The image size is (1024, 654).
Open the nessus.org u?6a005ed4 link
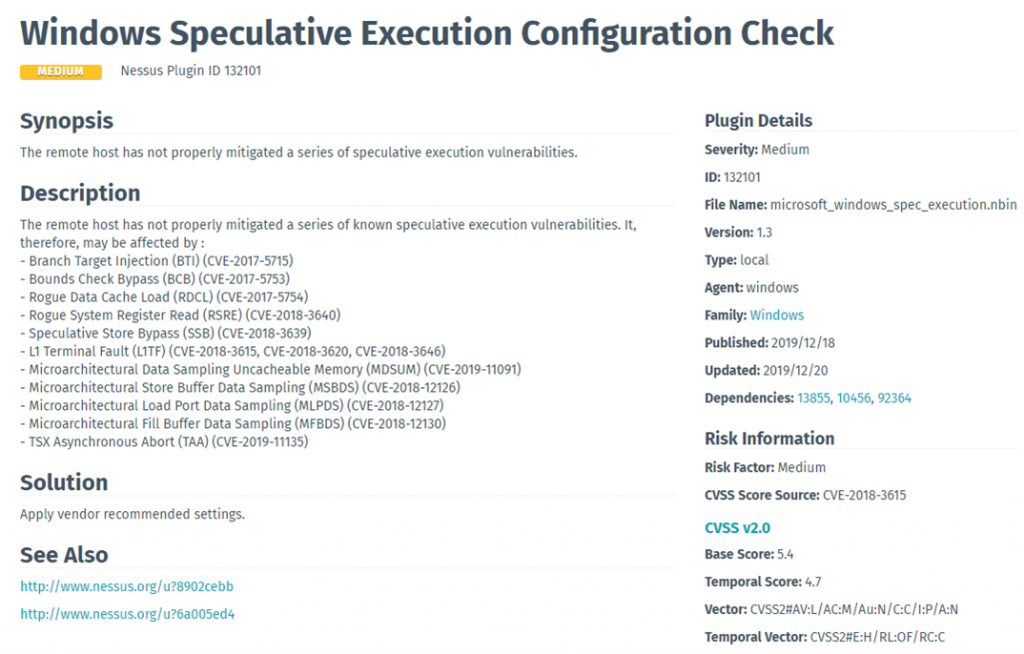tap(127, 614)
